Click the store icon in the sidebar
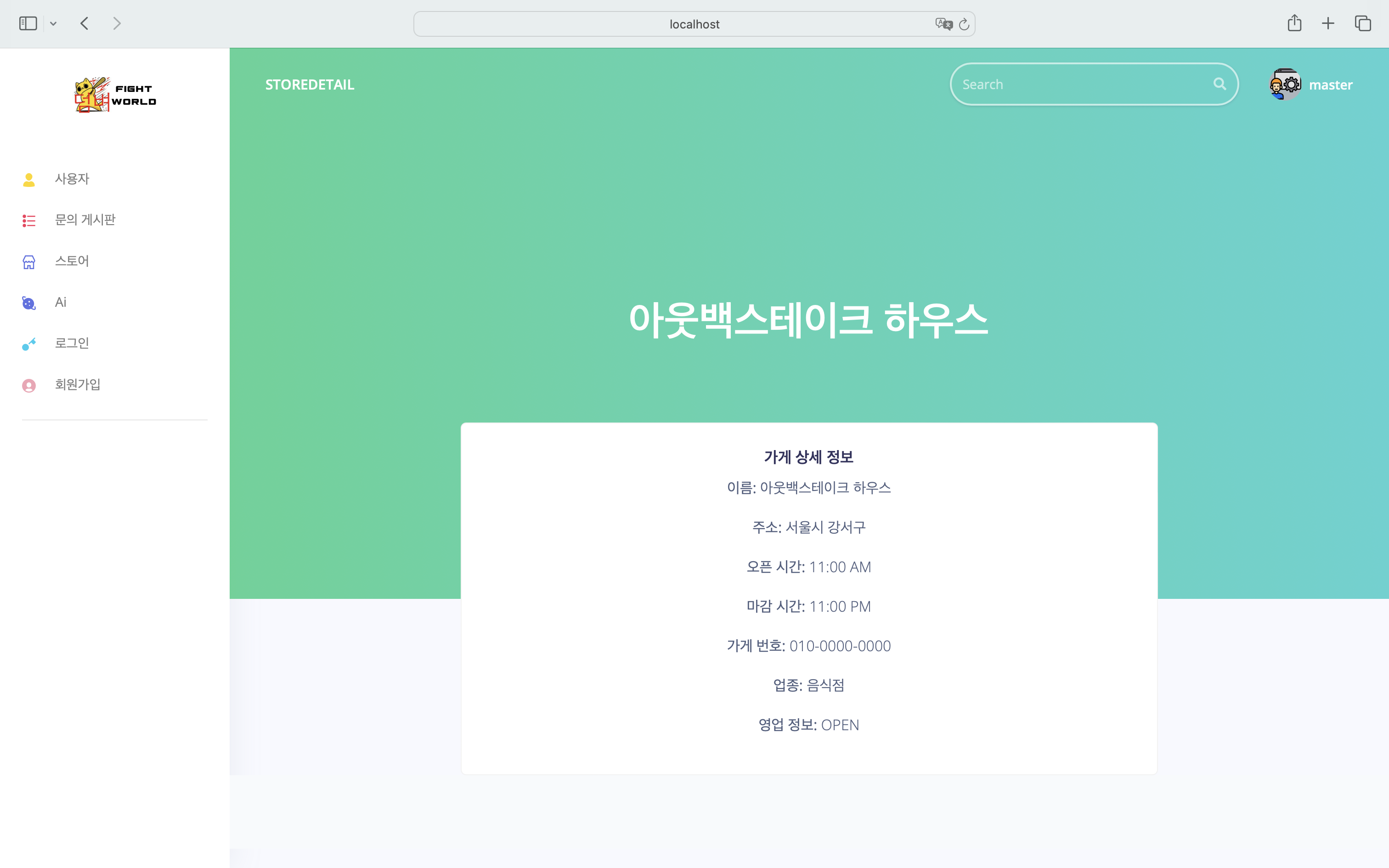Image resolution: width=1389 pixels, height=868 pixels. pos(28,262)
